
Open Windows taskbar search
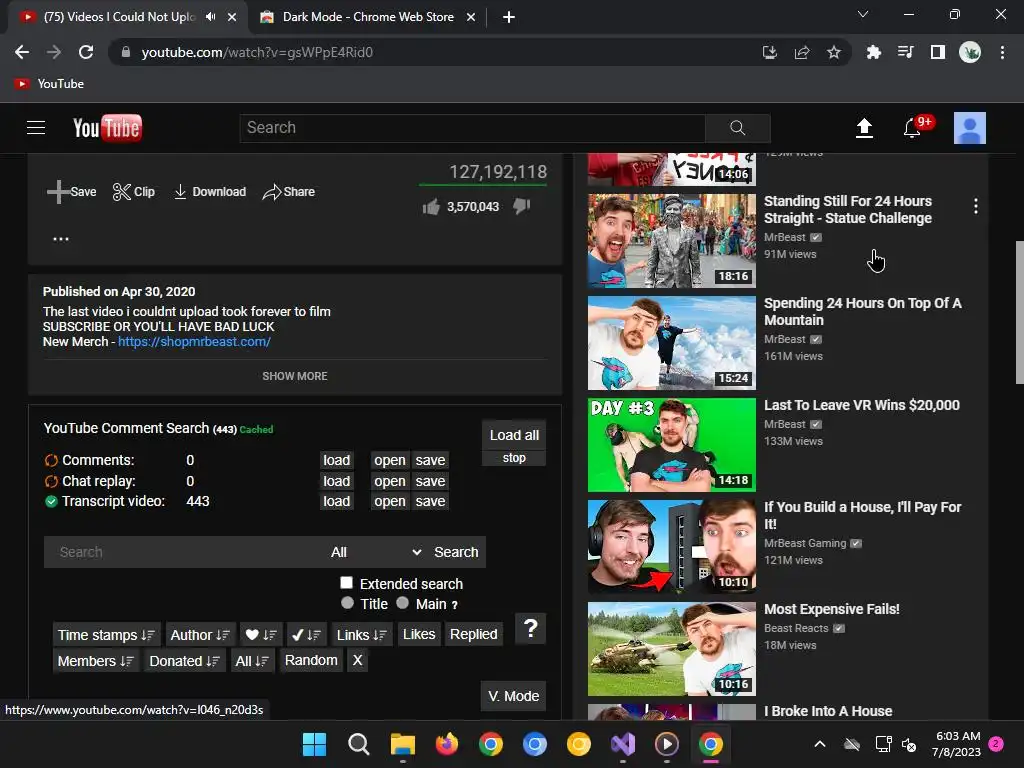point(359,744)
